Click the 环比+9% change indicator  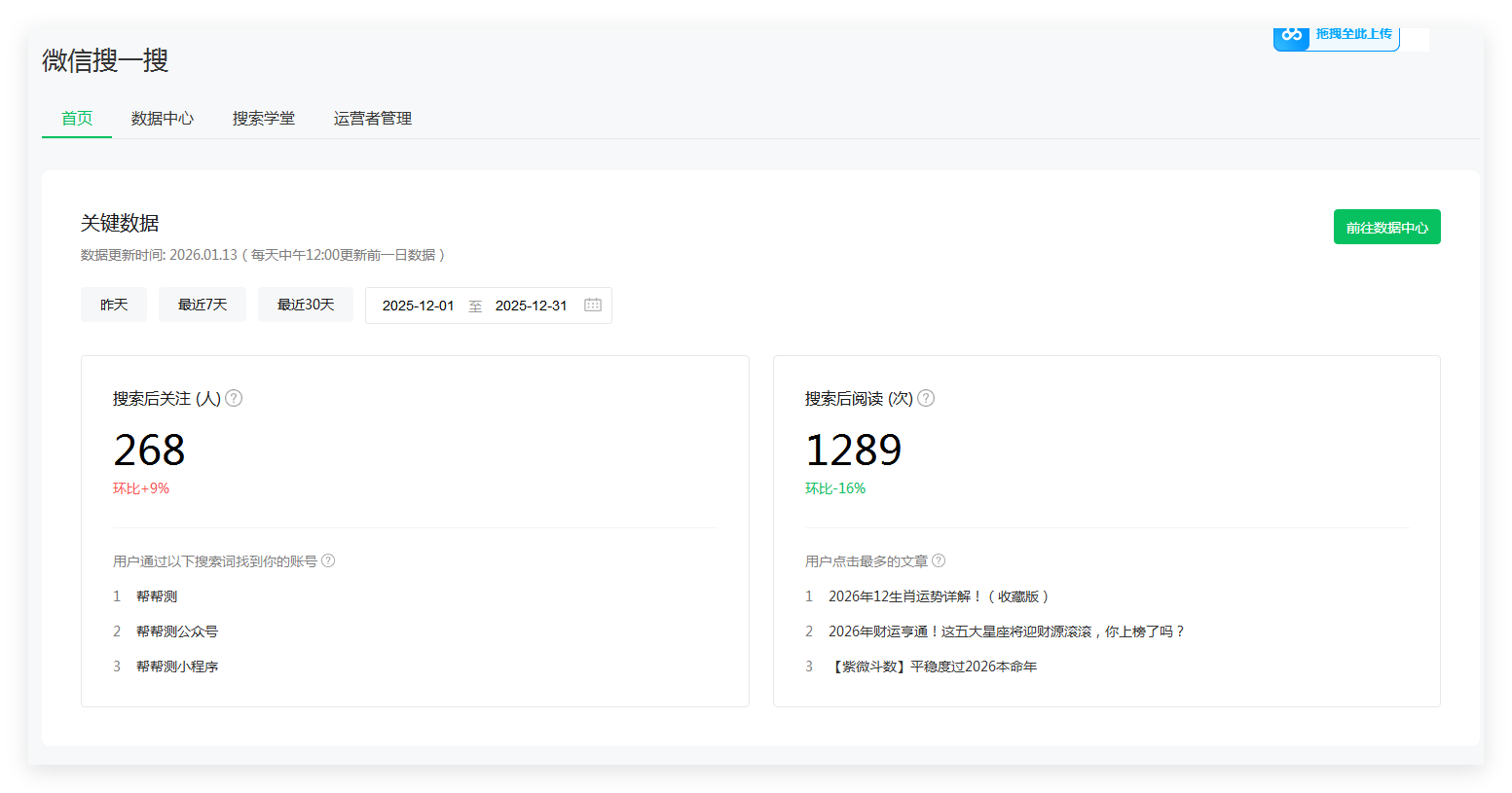click(141, 488)
